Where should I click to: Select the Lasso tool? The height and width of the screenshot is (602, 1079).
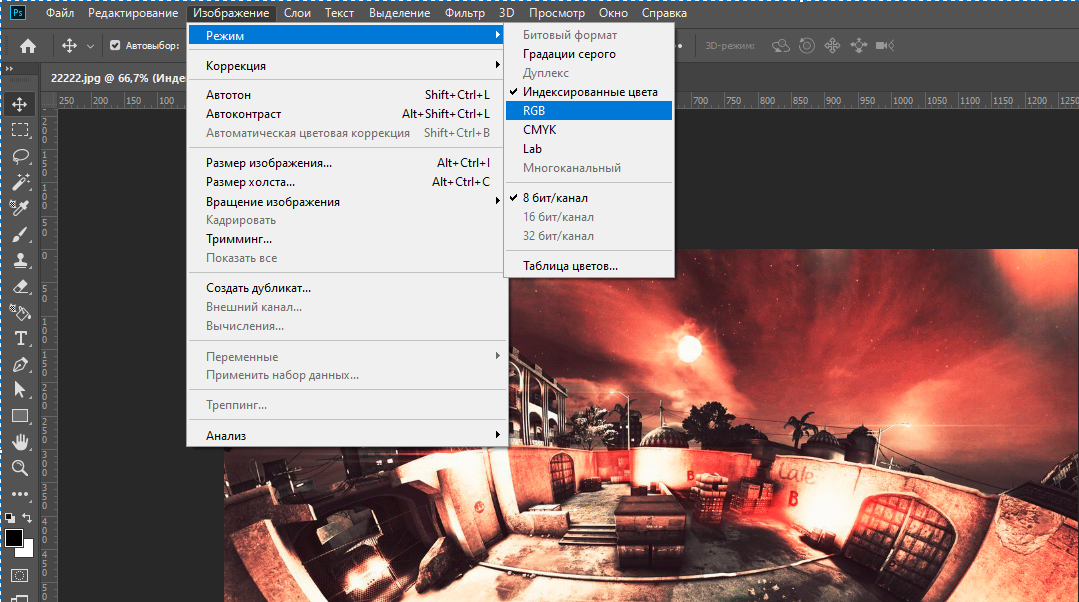(x=19, y=156)
